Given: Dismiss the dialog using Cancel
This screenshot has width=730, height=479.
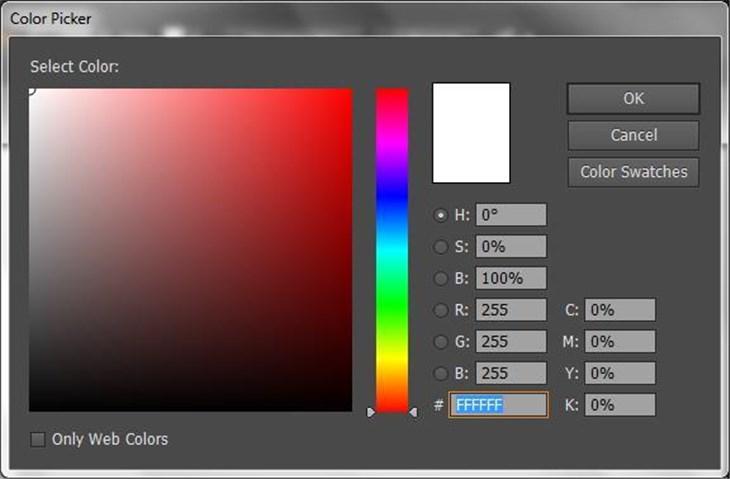Looking at the screenshot, I should pyautogui.click(x=633, y=135).
